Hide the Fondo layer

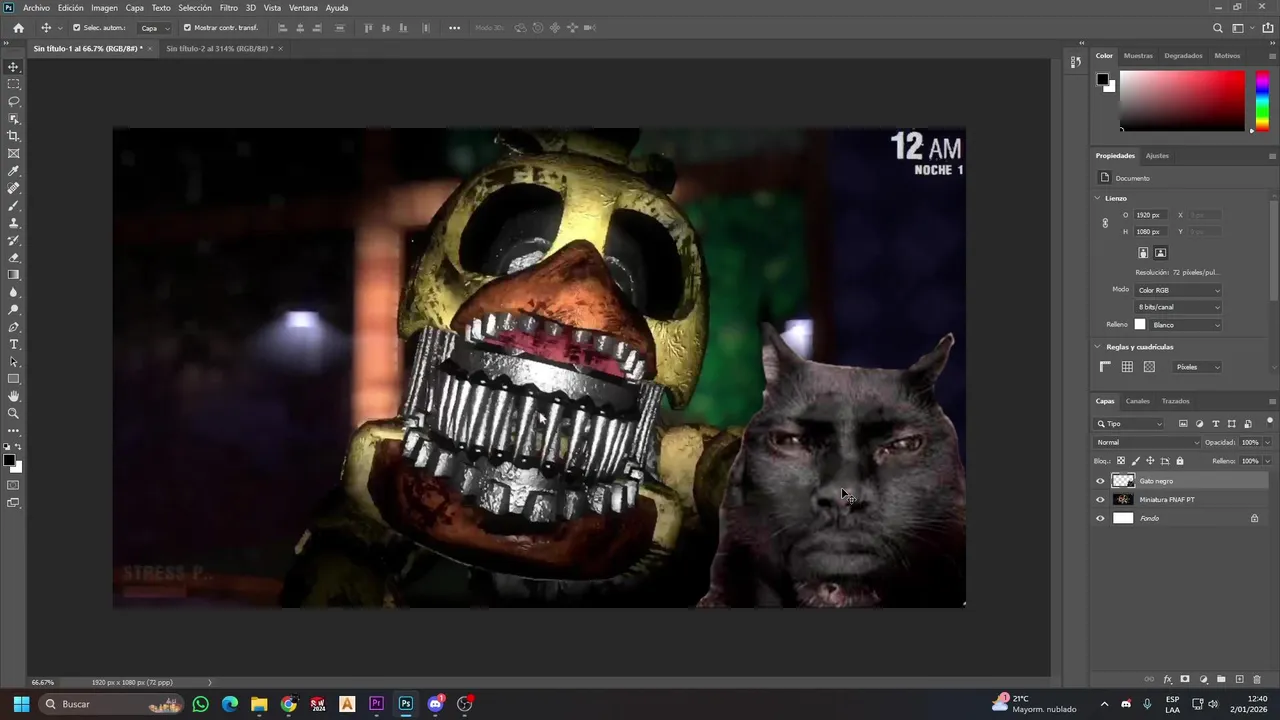[1100, 518]
